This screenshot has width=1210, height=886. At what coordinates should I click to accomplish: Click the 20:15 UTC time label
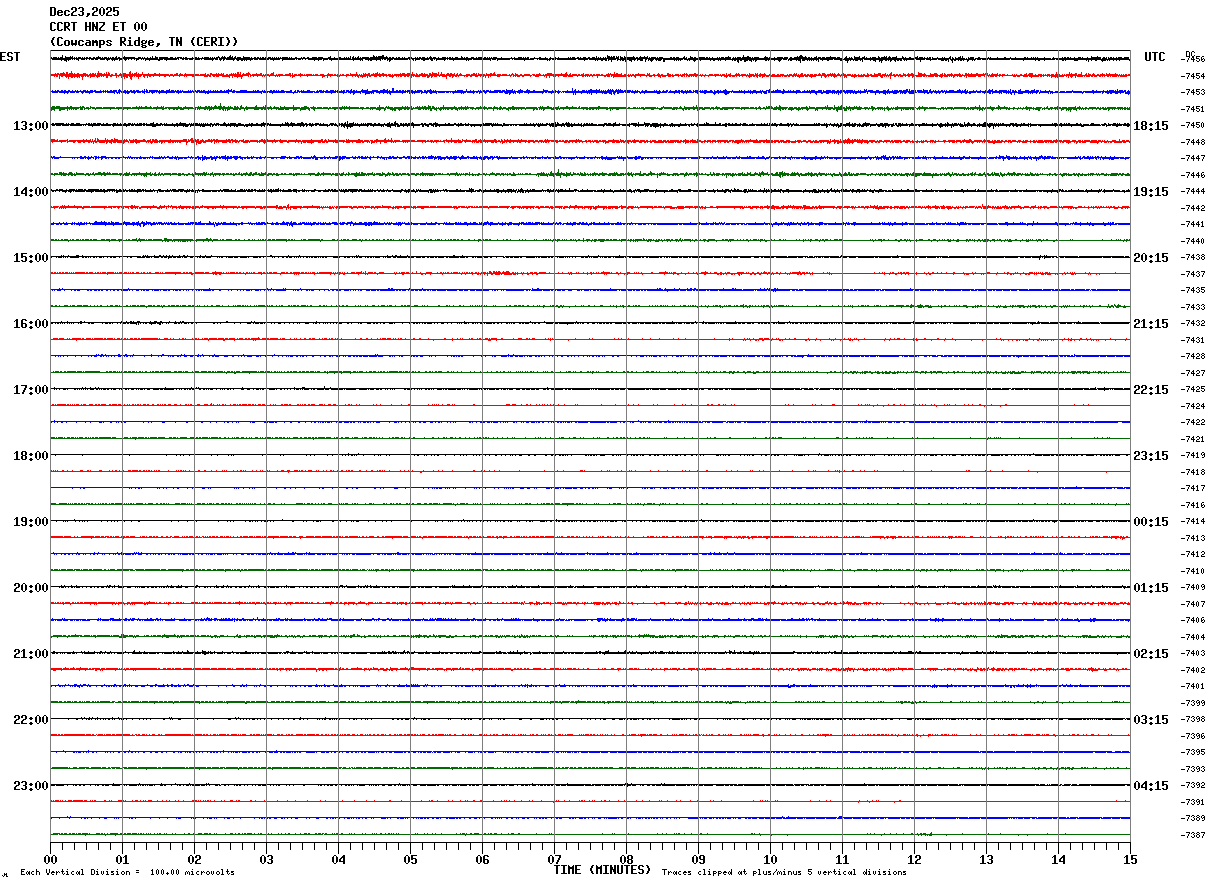coord(1151,258)
